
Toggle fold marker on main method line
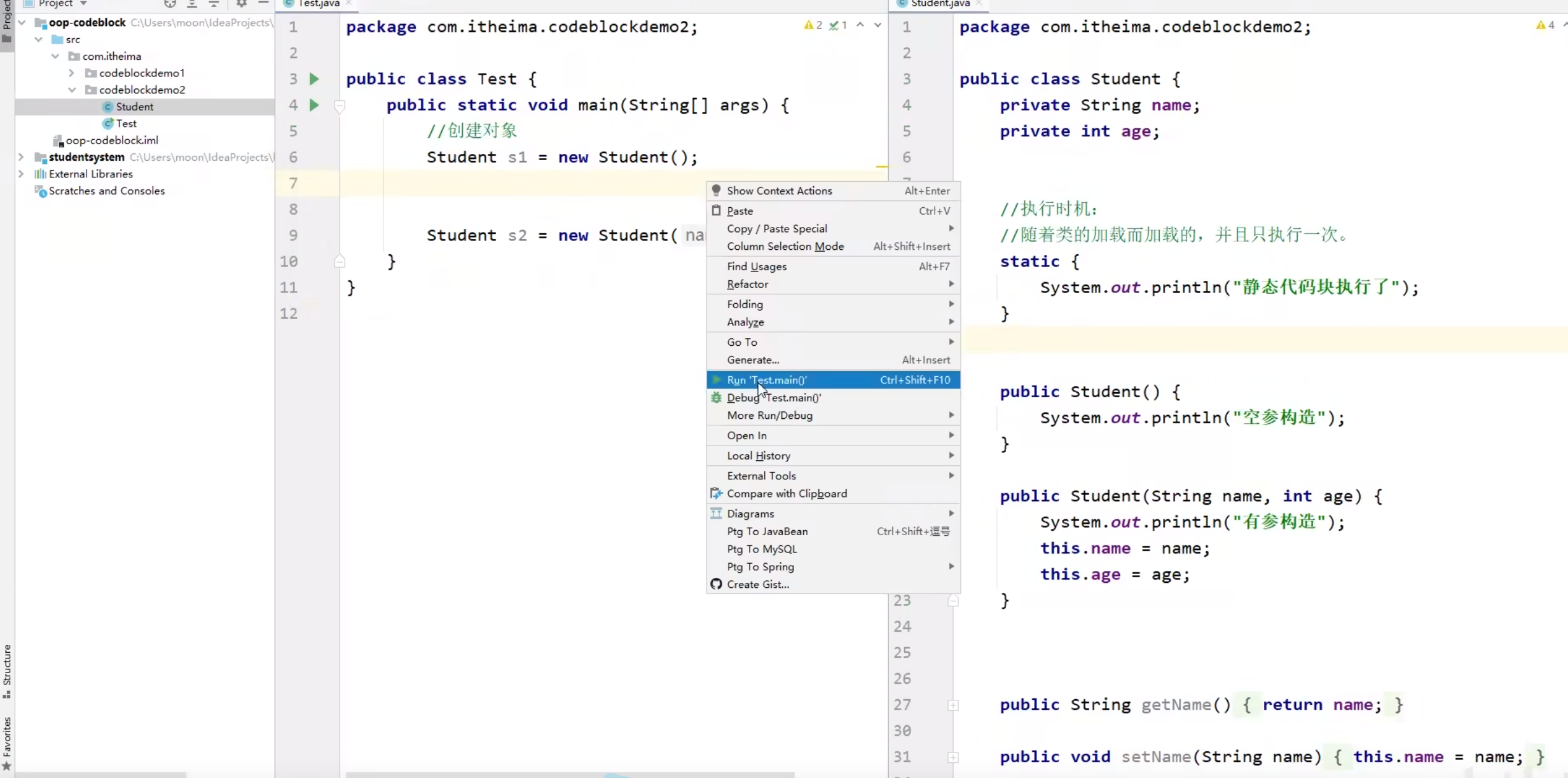point(340,106)
